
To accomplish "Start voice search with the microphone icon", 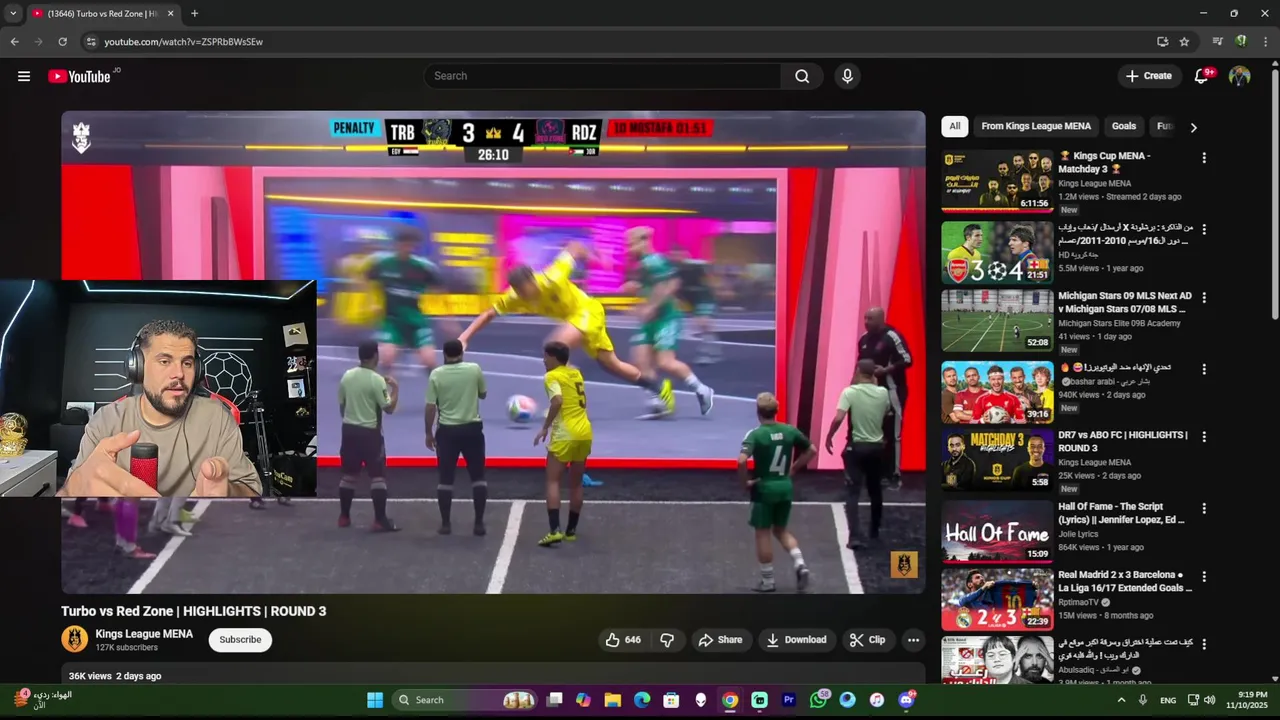I will tap(847, 76).
